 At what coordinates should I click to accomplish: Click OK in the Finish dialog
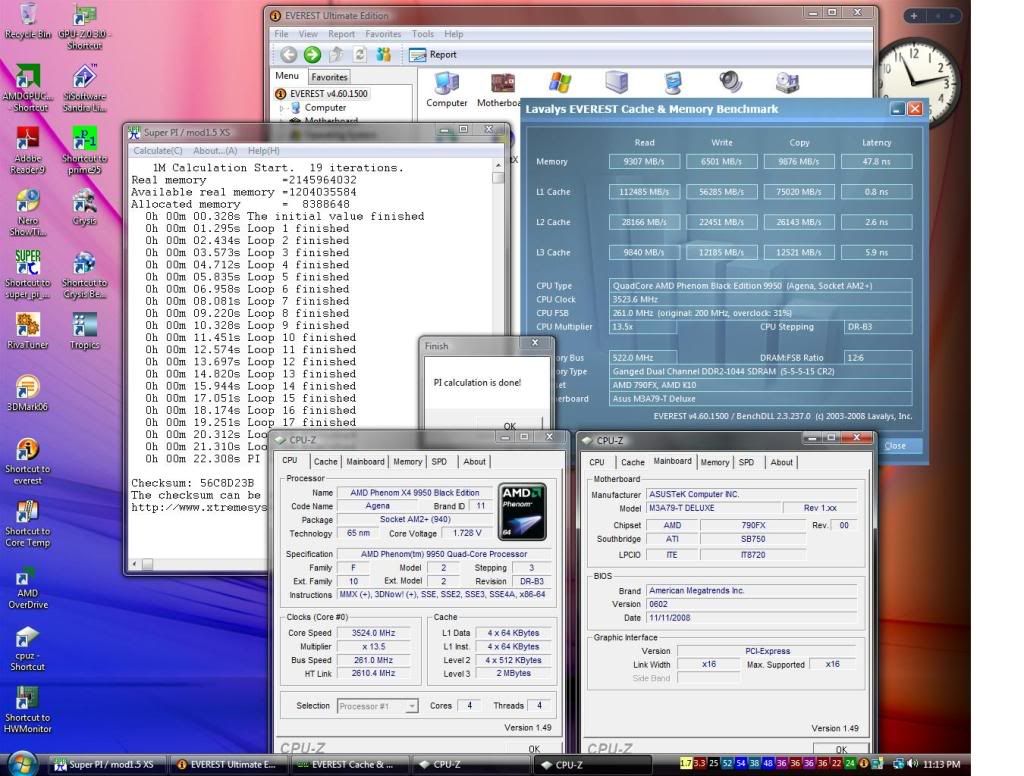coord(510,425)
